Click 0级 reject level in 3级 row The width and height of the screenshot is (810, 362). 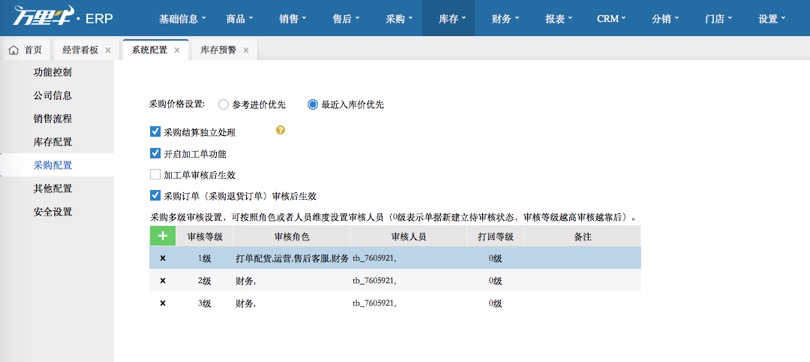[x=495, y=303]
